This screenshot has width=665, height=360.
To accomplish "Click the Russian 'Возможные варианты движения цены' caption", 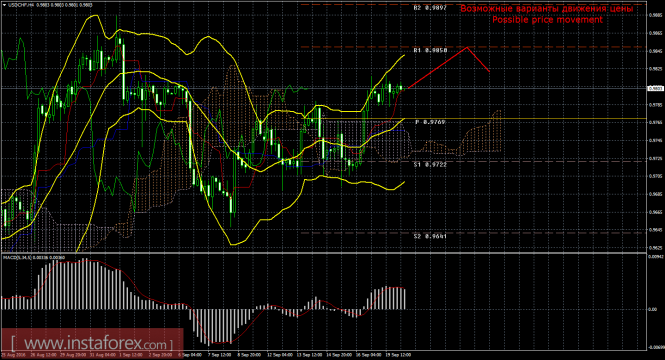I will (x=547, y=8).
